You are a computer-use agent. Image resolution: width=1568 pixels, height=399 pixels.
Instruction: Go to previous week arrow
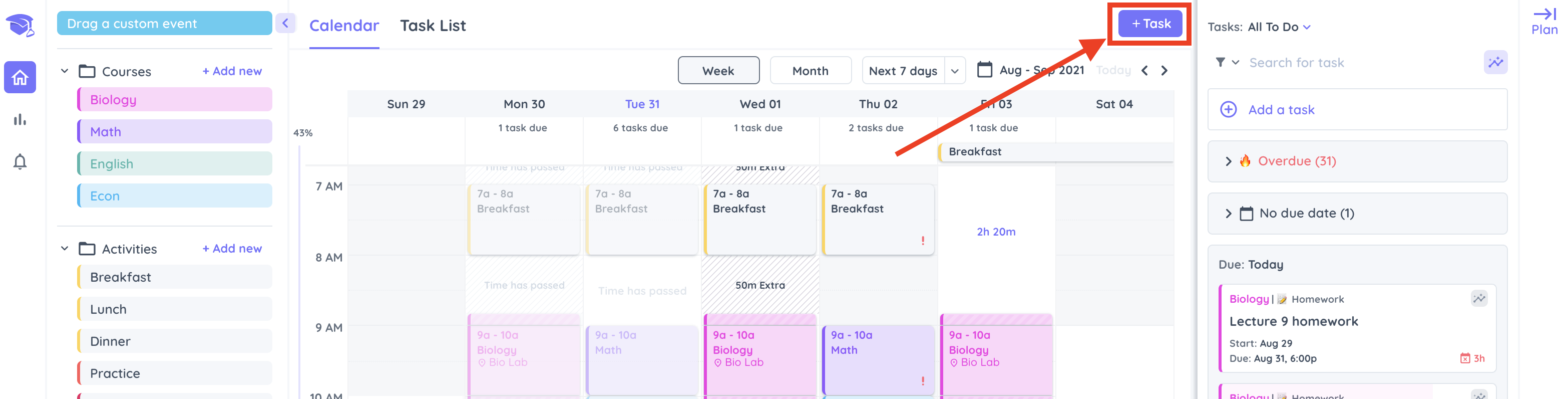1144,71
